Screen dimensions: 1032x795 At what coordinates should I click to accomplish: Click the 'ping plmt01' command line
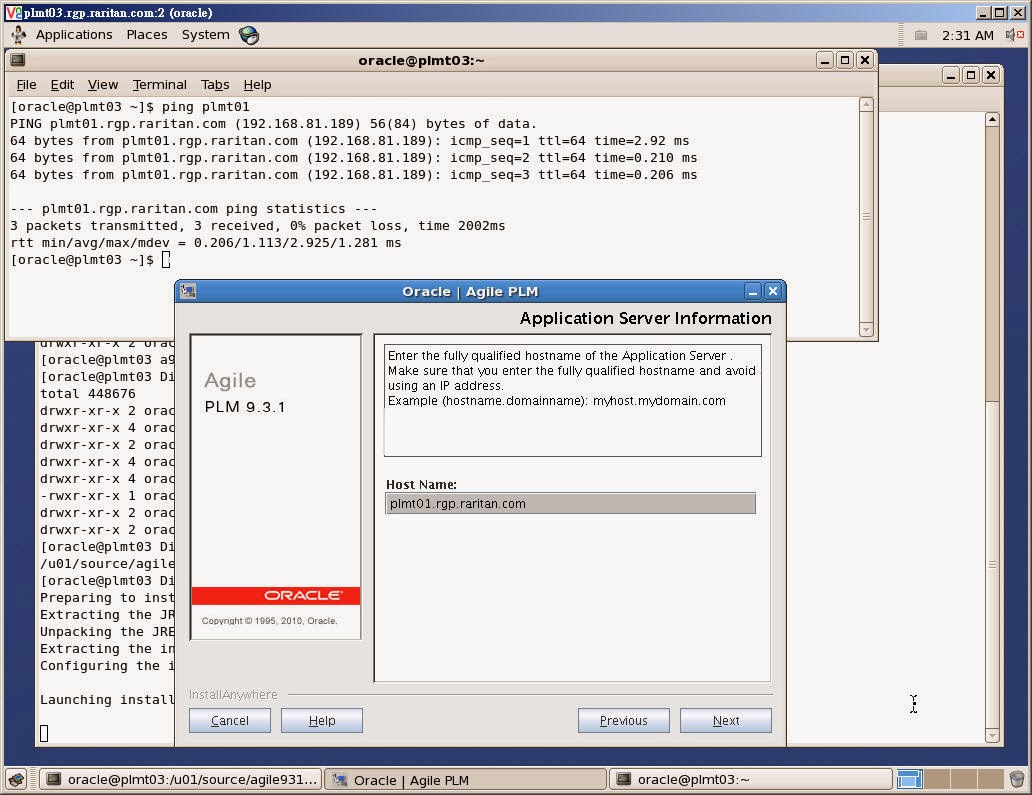point(130,107)
